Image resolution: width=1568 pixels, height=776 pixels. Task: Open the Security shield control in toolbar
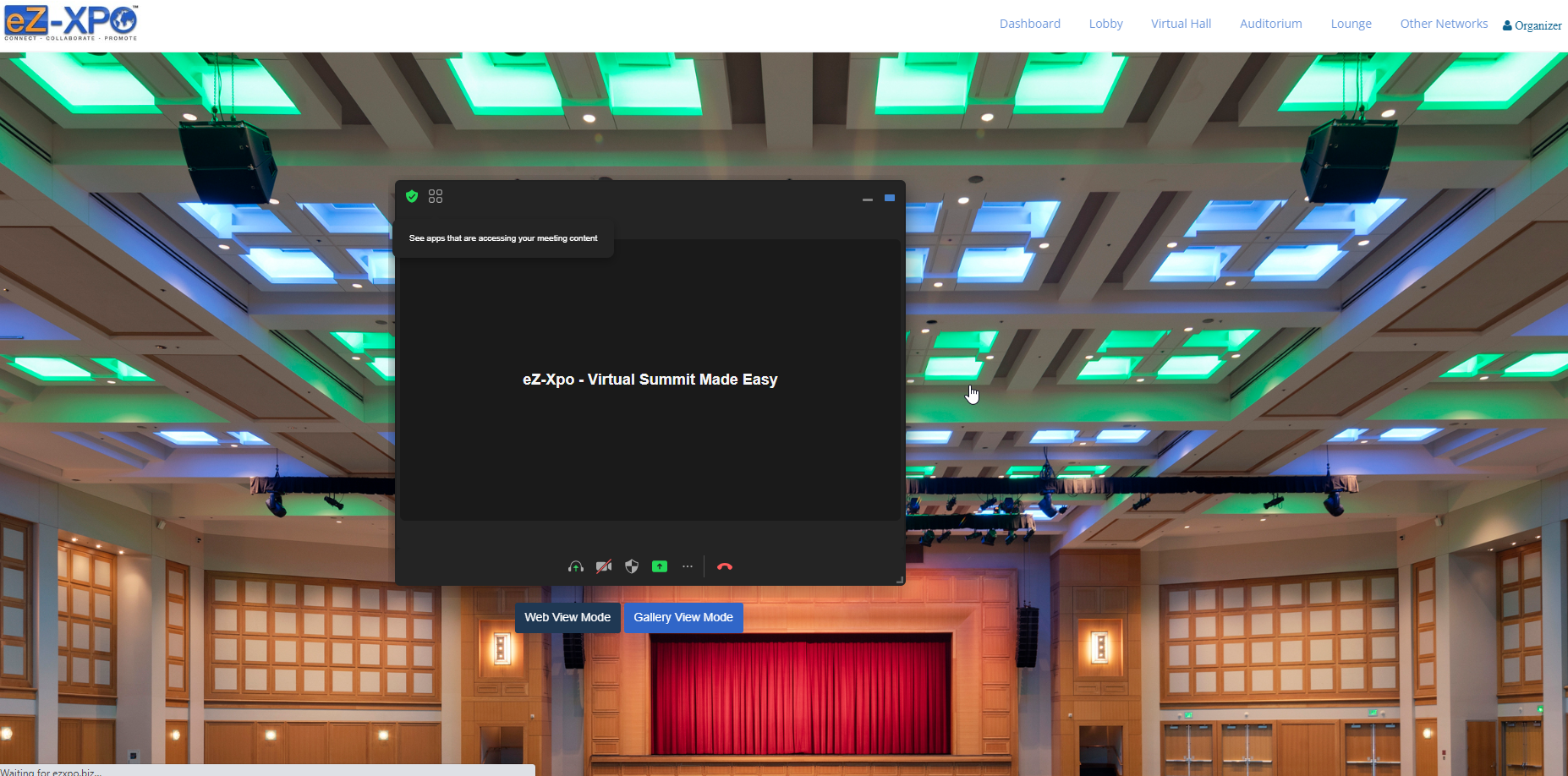click(632, 566)
